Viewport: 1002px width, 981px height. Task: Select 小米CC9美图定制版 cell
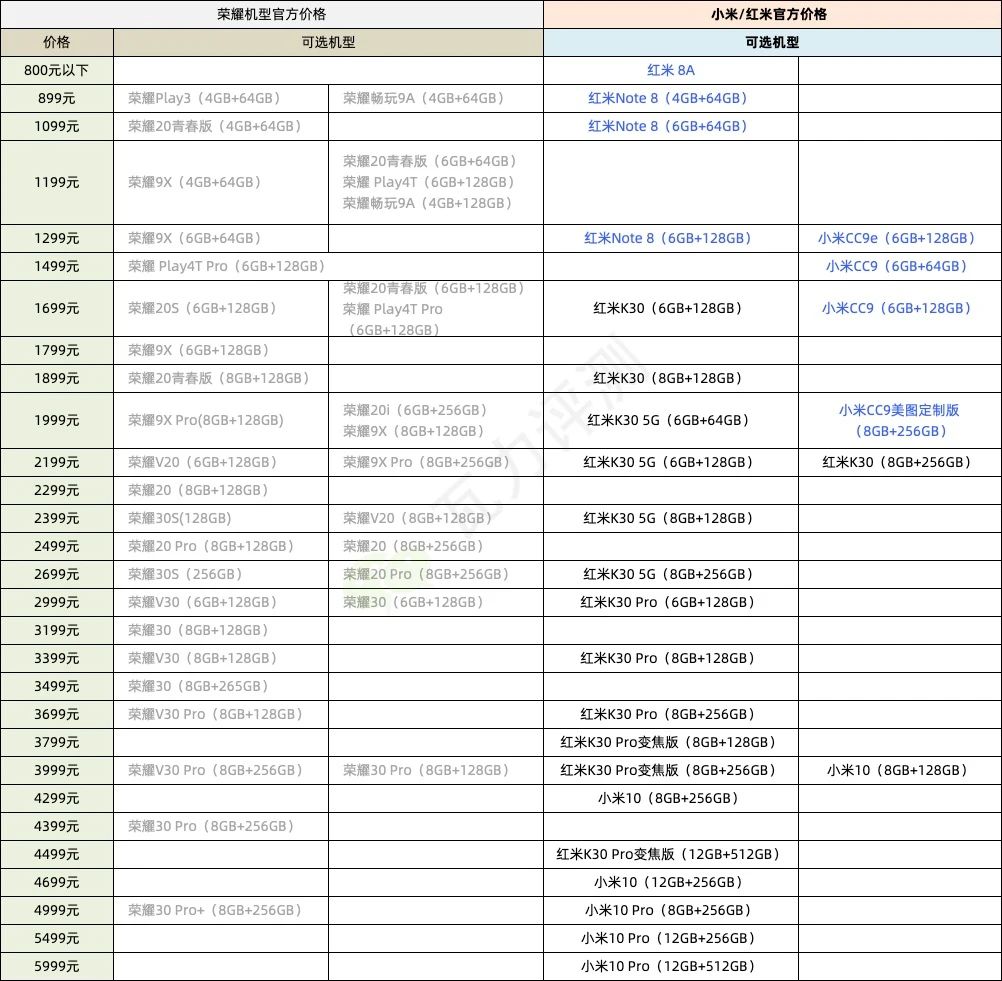pos(900,421)
